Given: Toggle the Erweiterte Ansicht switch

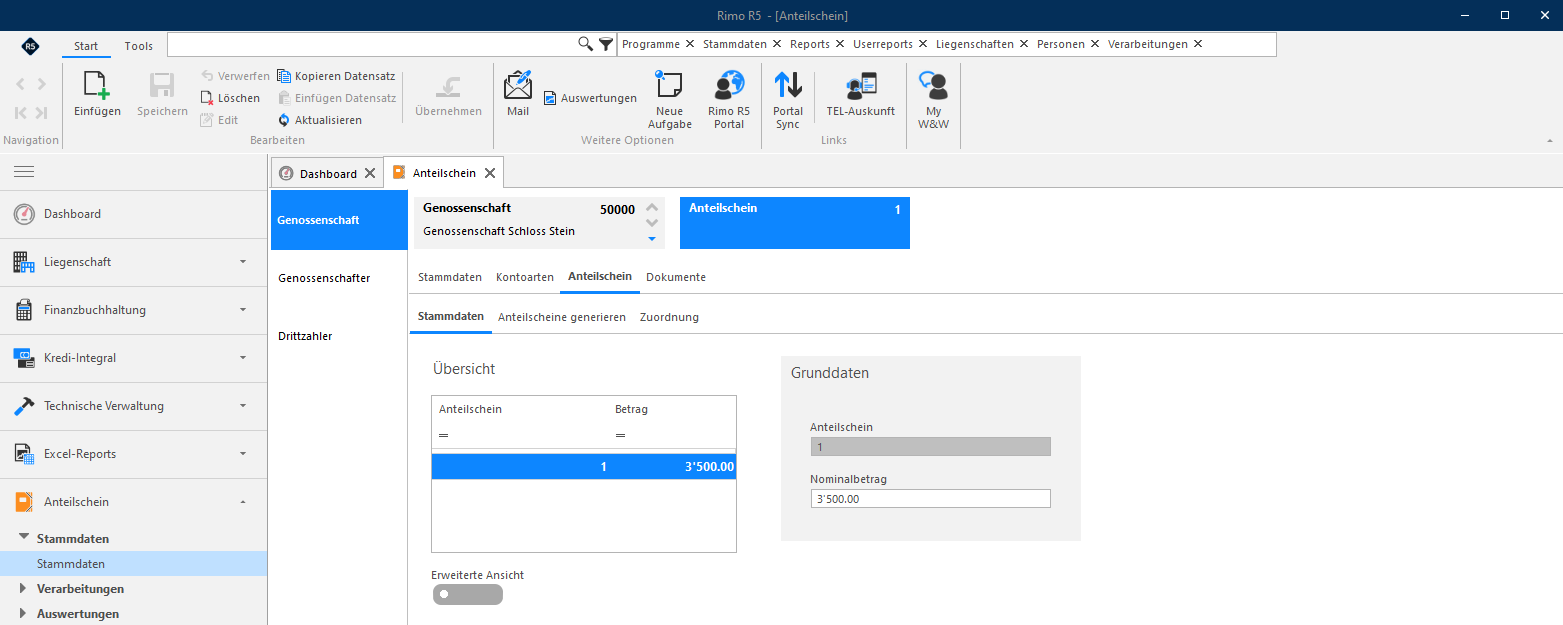Looking at the screenshot, I should click(x=468, y=595).
